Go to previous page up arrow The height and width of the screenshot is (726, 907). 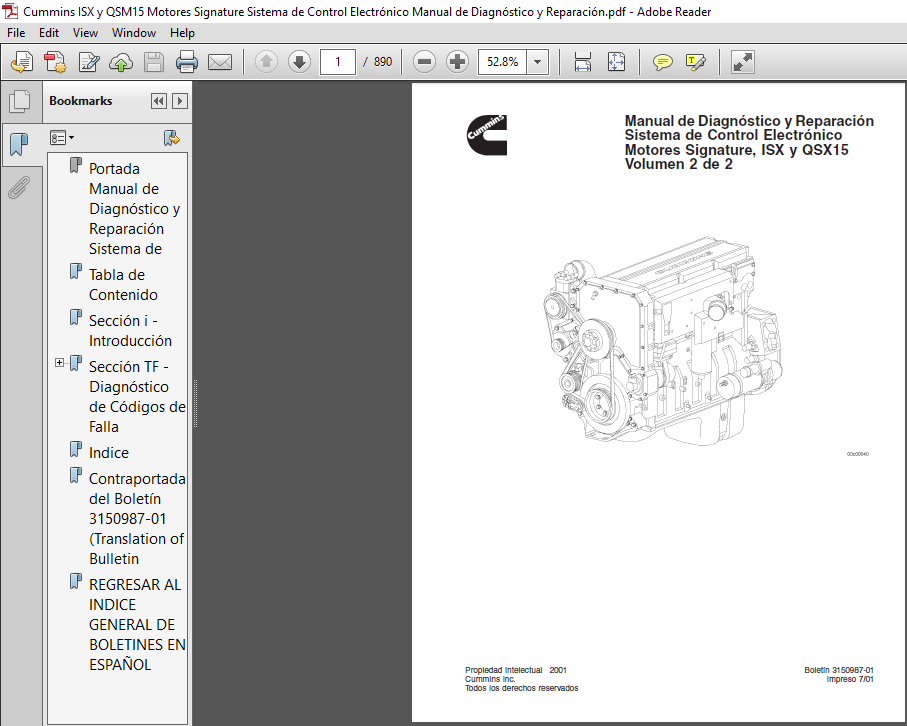266,62
